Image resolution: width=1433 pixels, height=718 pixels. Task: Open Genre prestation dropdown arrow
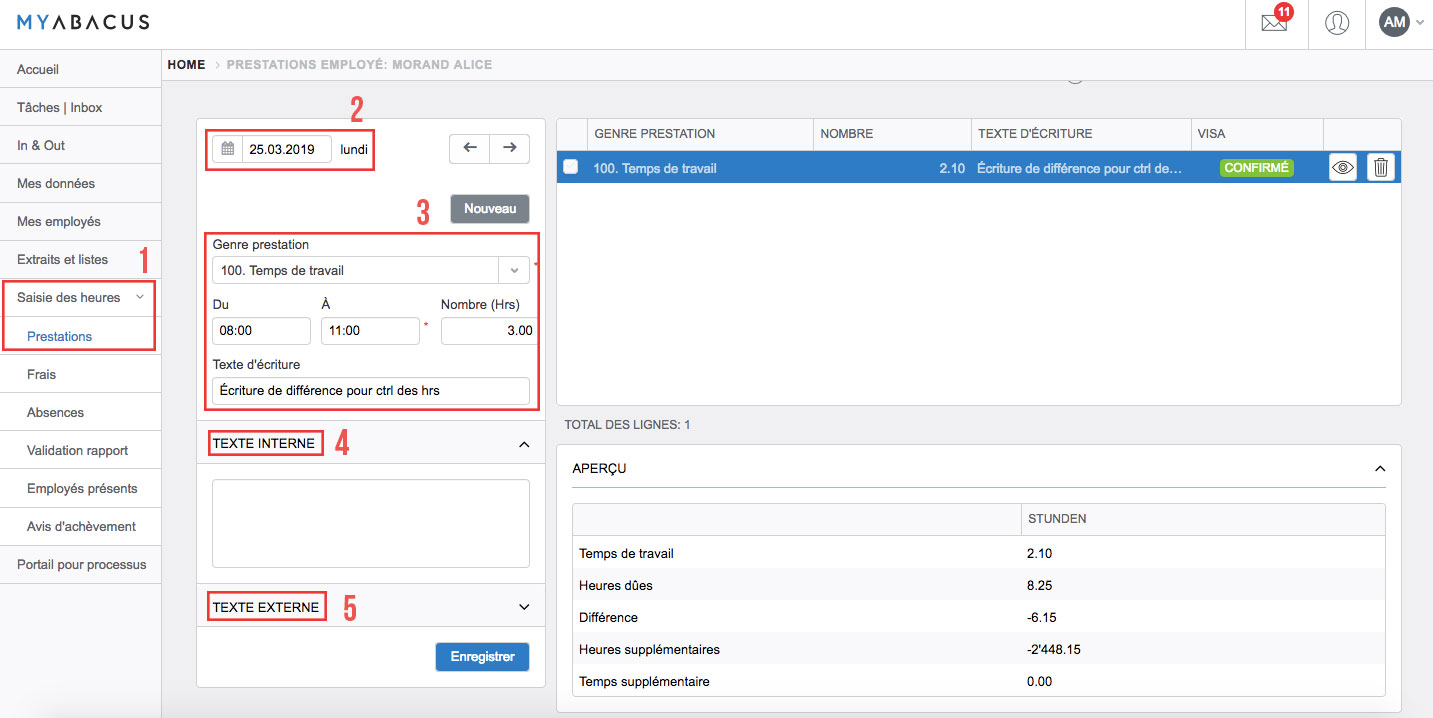point(514,270)
